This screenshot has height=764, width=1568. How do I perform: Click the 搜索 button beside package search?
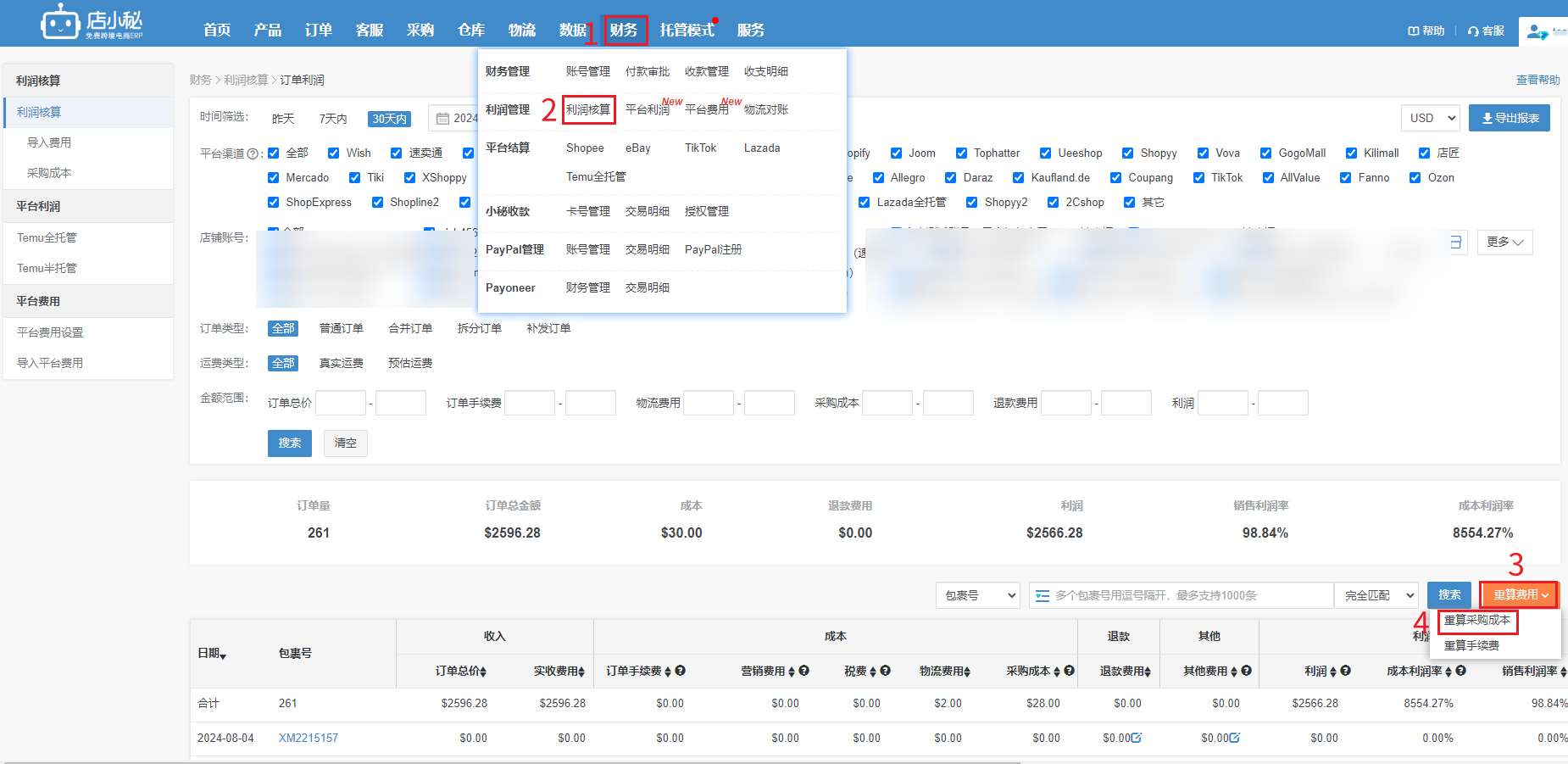click(1449, 595)
